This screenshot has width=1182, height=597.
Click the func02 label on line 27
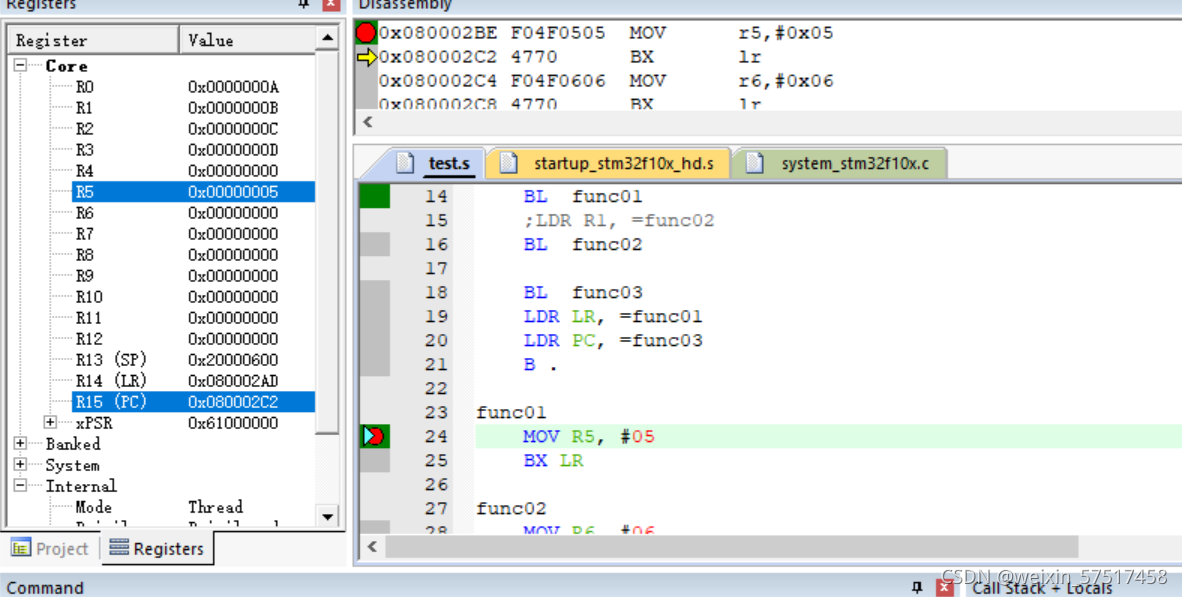point(511,509)
